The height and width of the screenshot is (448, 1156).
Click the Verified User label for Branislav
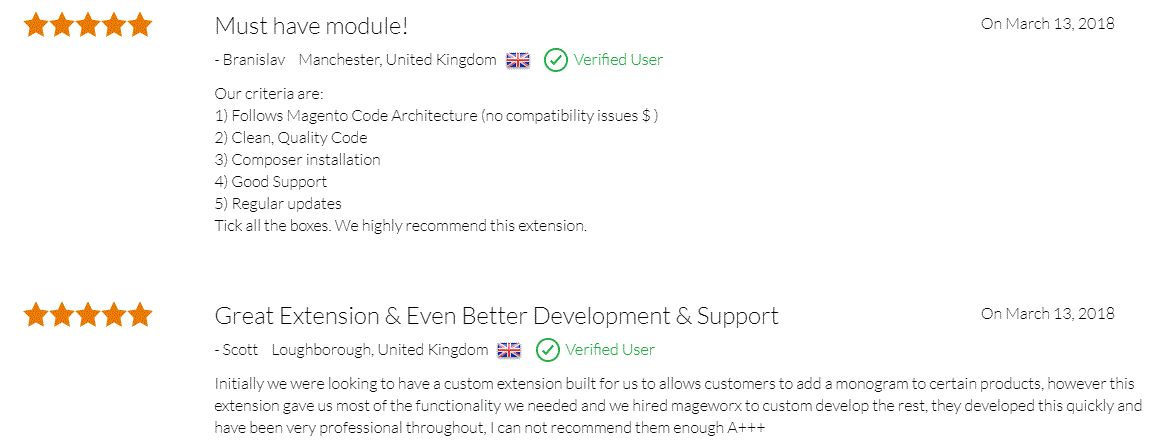point(618,60)
